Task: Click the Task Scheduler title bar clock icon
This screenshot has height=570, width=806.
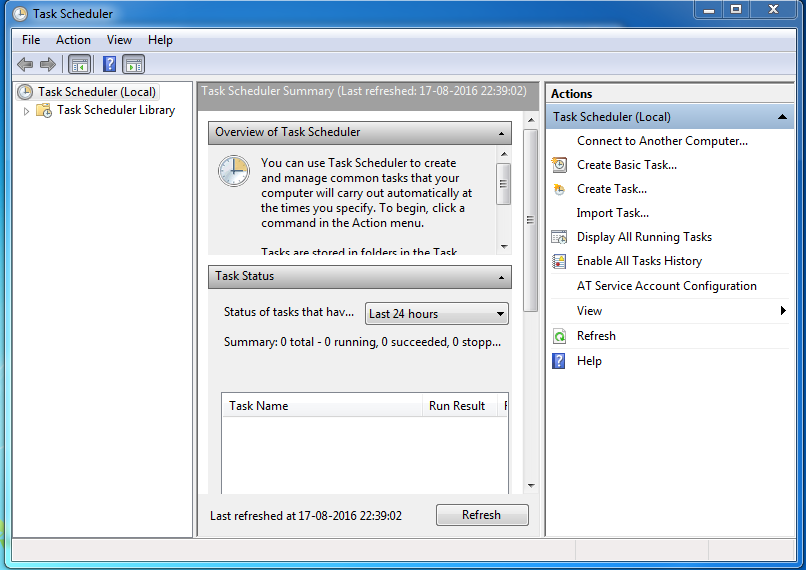Action: click(20, 14)
